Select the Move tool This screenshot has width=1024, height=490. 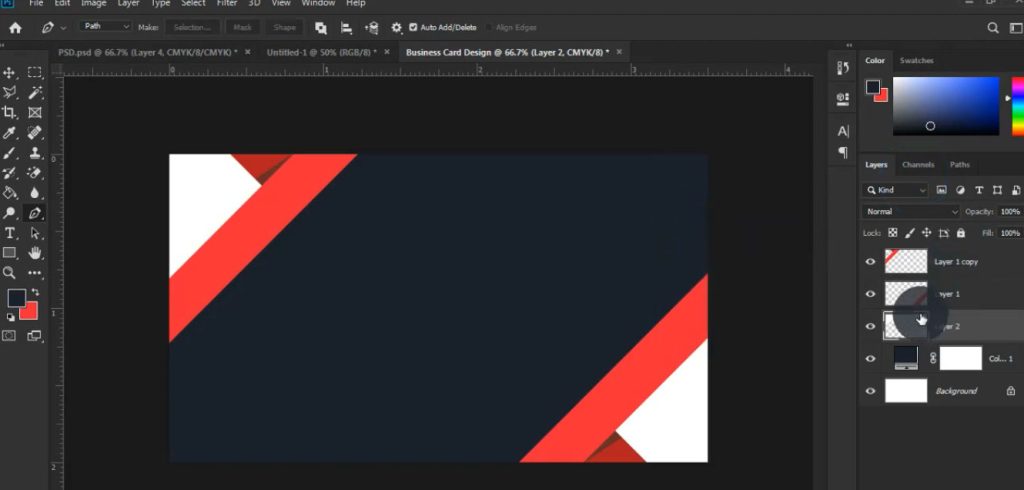pos(10,73)
